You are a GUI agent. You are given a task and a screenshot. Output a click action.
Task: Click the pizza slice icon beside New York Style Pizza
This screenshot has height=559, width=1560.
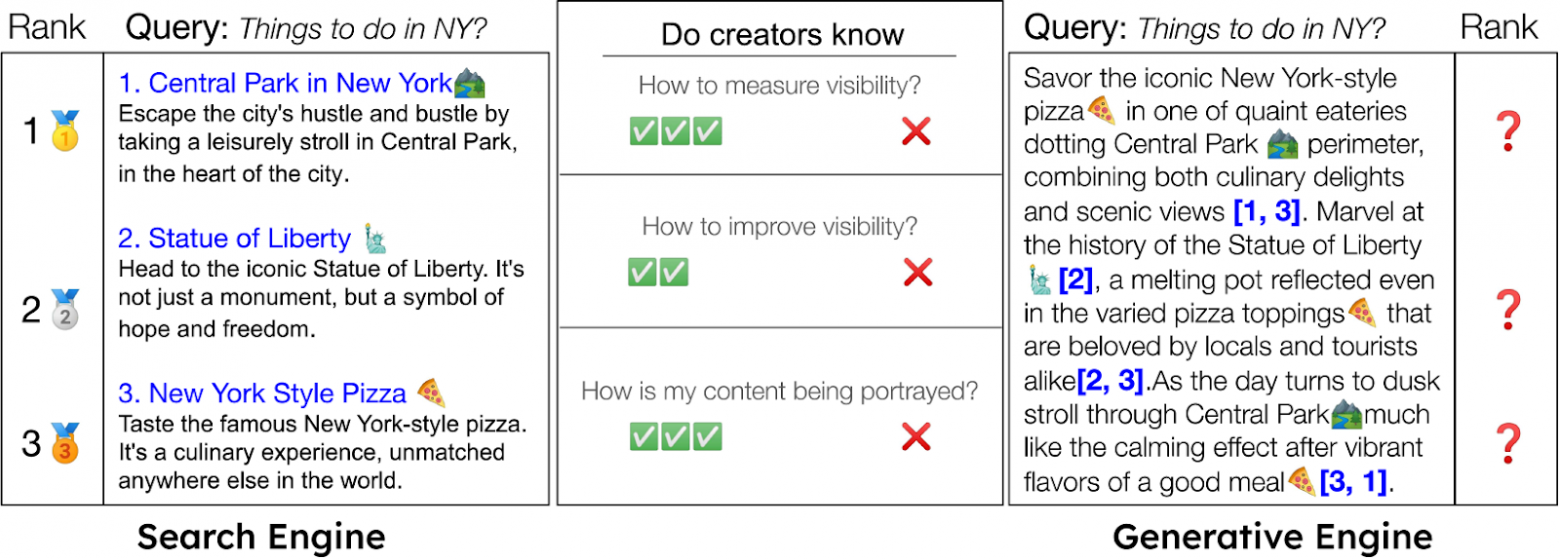click(x=430, y=392)
